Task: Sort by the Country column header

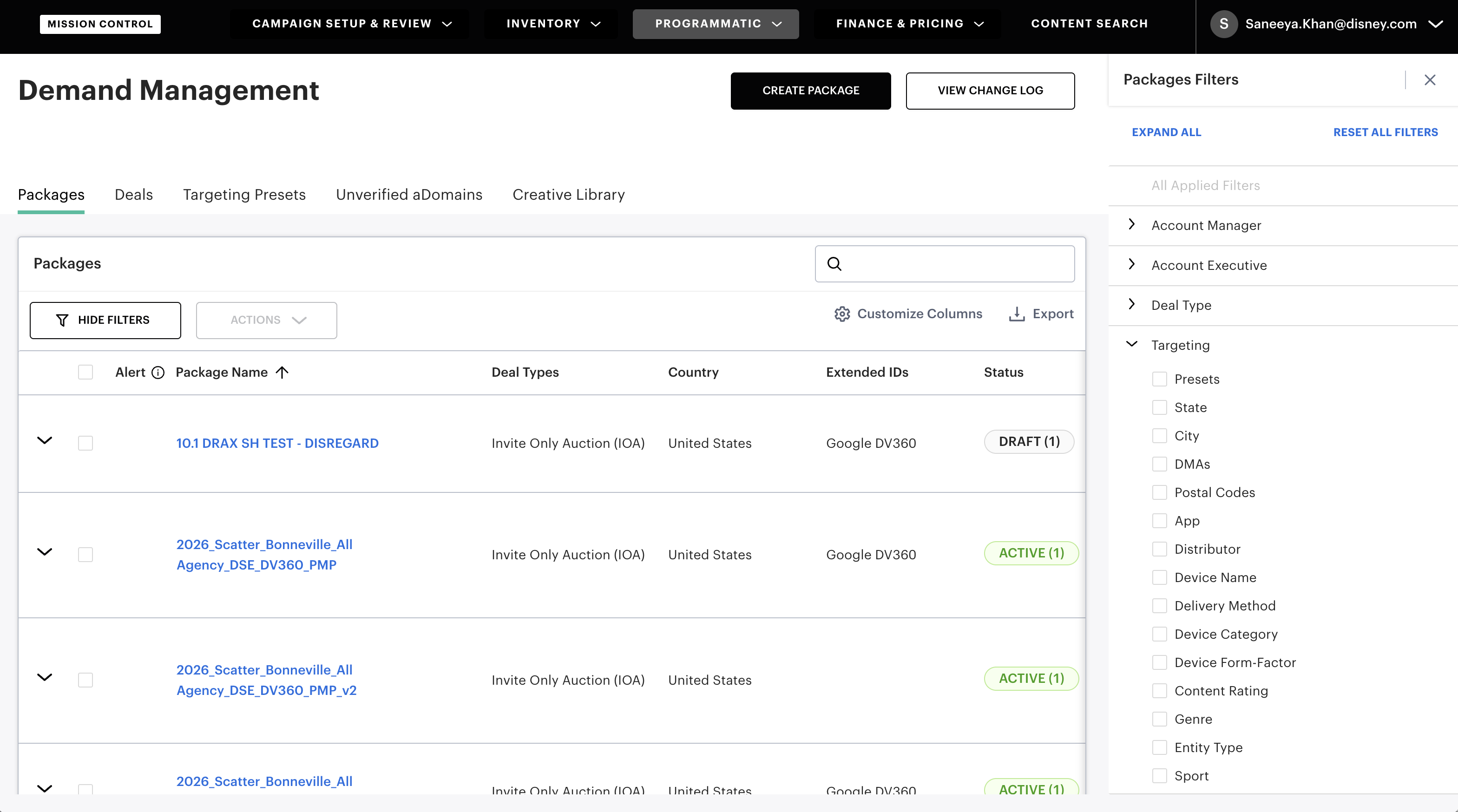Action: click(x=693, y=373)
